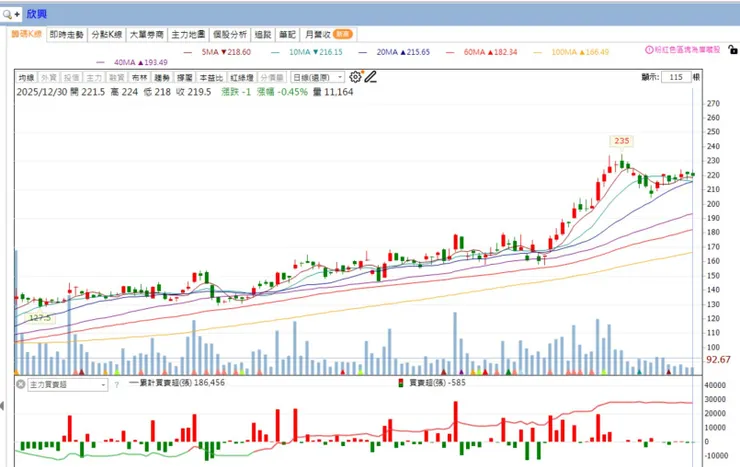The width and height of the screenshot is (740, 467).
Task: Toggle the 融資 overlay button
Action: [117, 77]
